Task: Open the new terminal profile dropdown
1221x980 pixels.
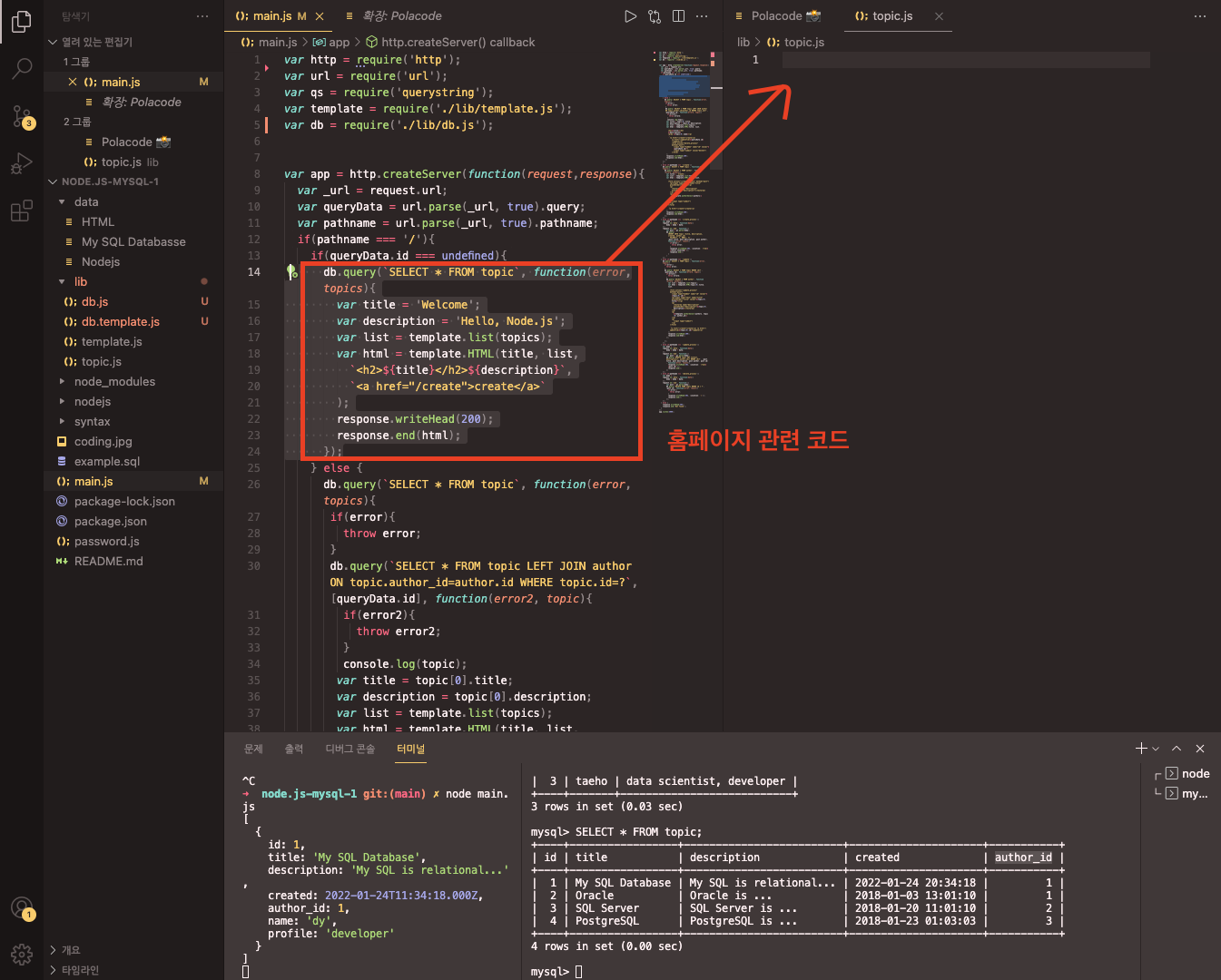Action: click(1156, 749)
